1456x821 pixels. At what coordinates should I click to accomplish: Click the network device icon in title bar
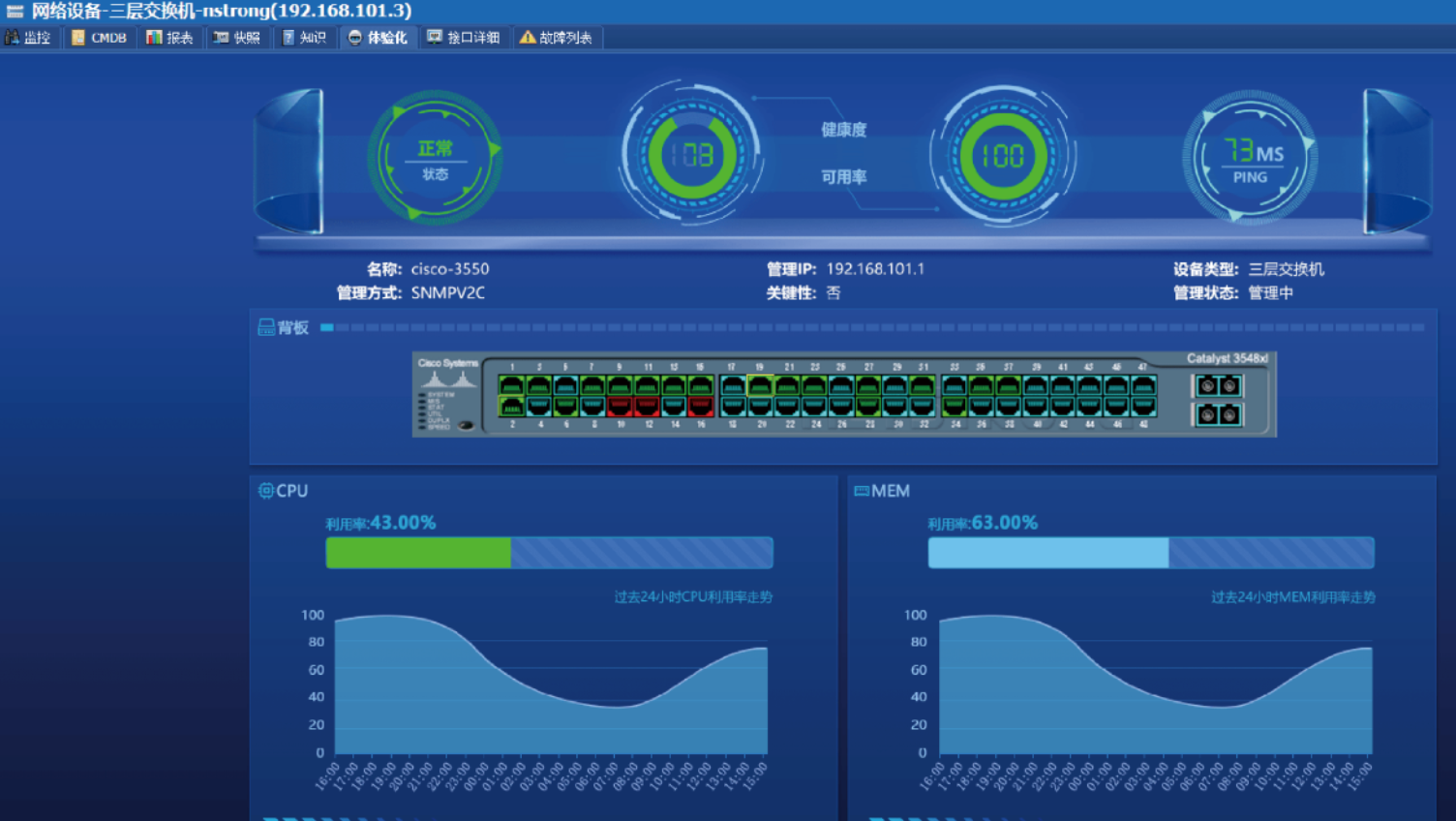tap(15, 11)
